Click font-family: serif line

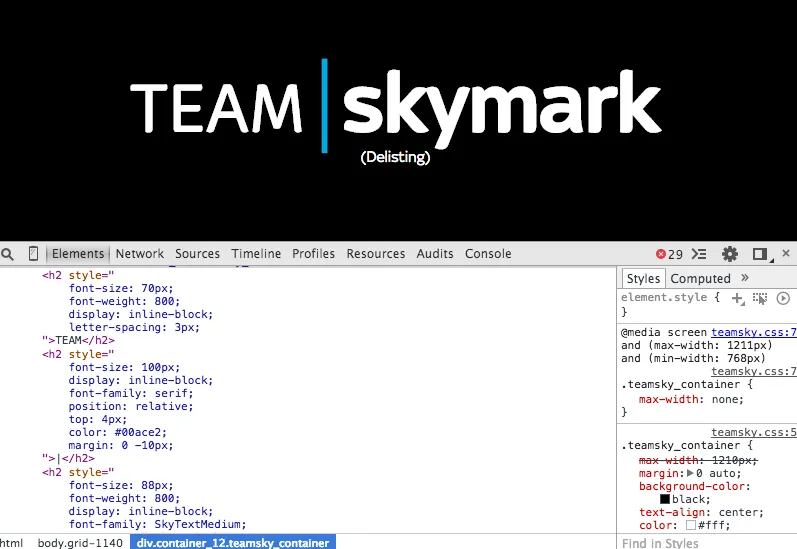point(131,393)
